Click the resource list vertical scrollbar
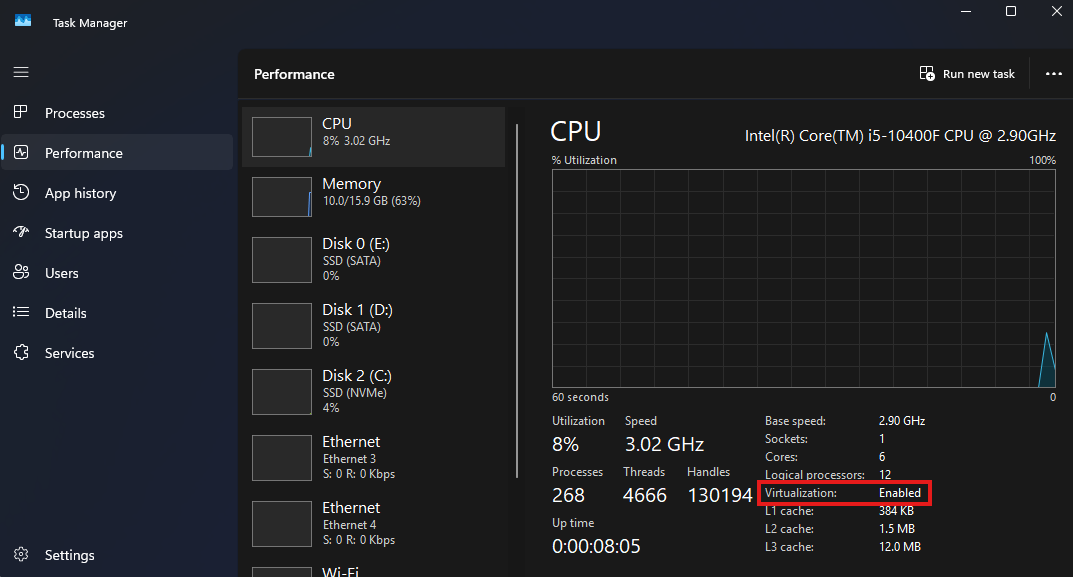 click(517, 300)
